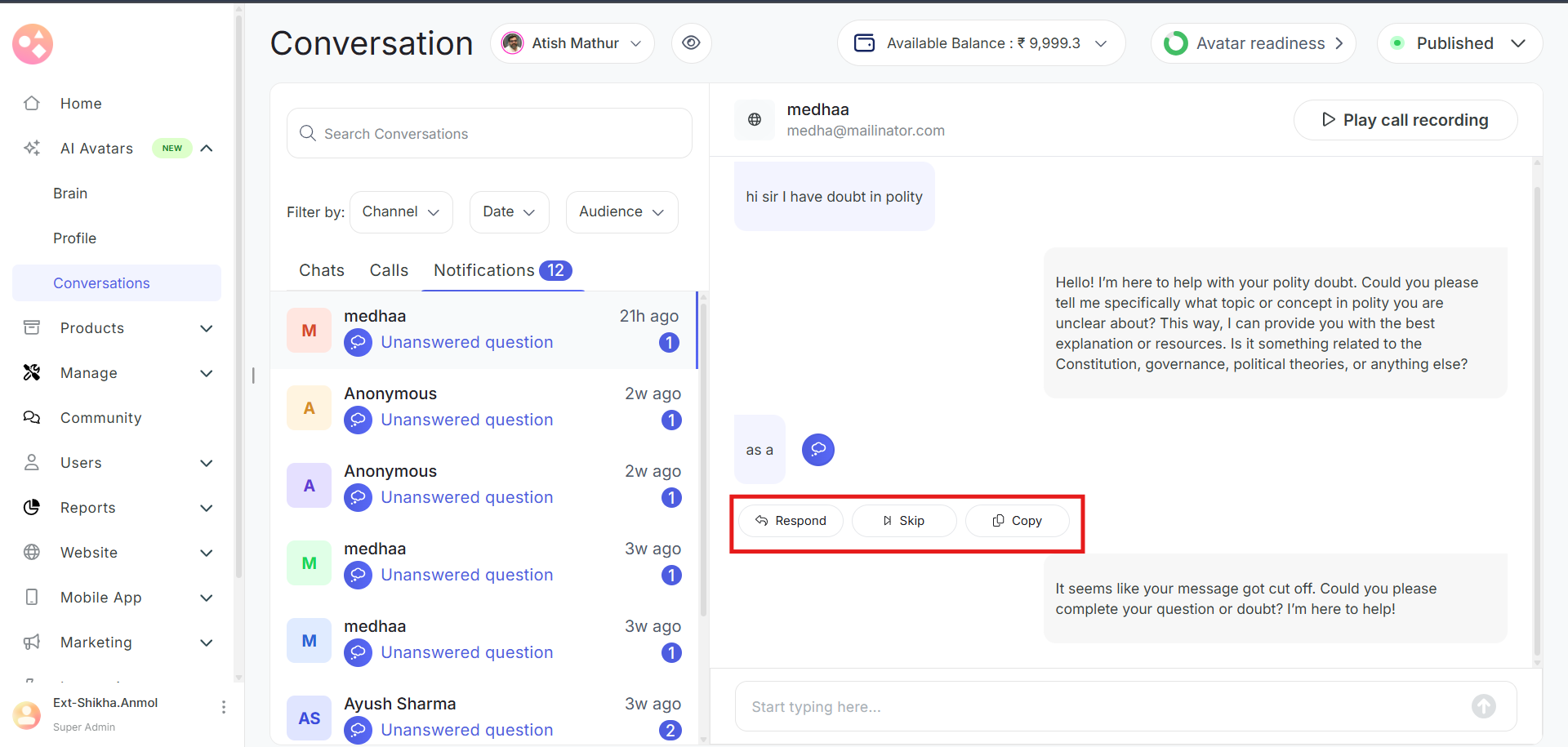Open the three-dot menu next to Ext-Shikha.Anmol

pos(223,707)
